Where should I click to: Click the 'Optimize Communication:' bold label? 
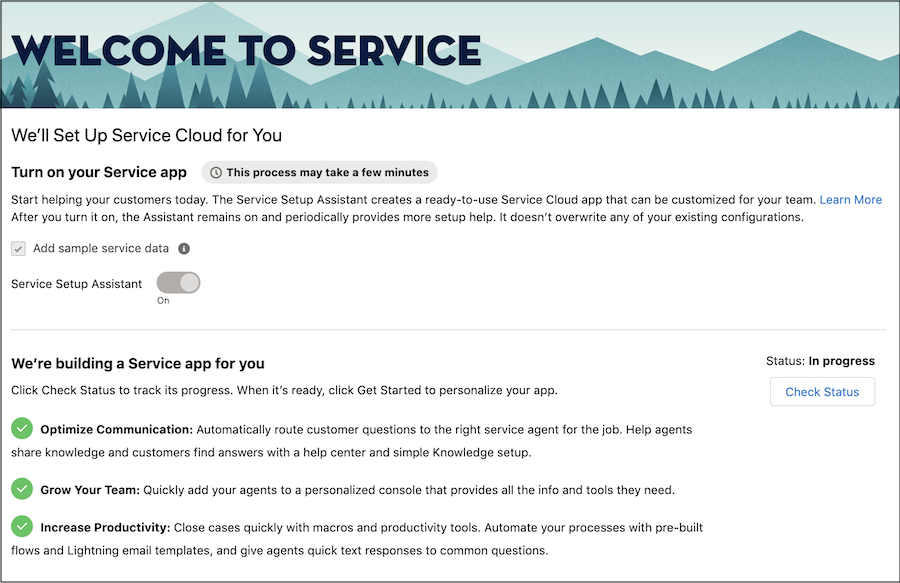tap(117, 430)
